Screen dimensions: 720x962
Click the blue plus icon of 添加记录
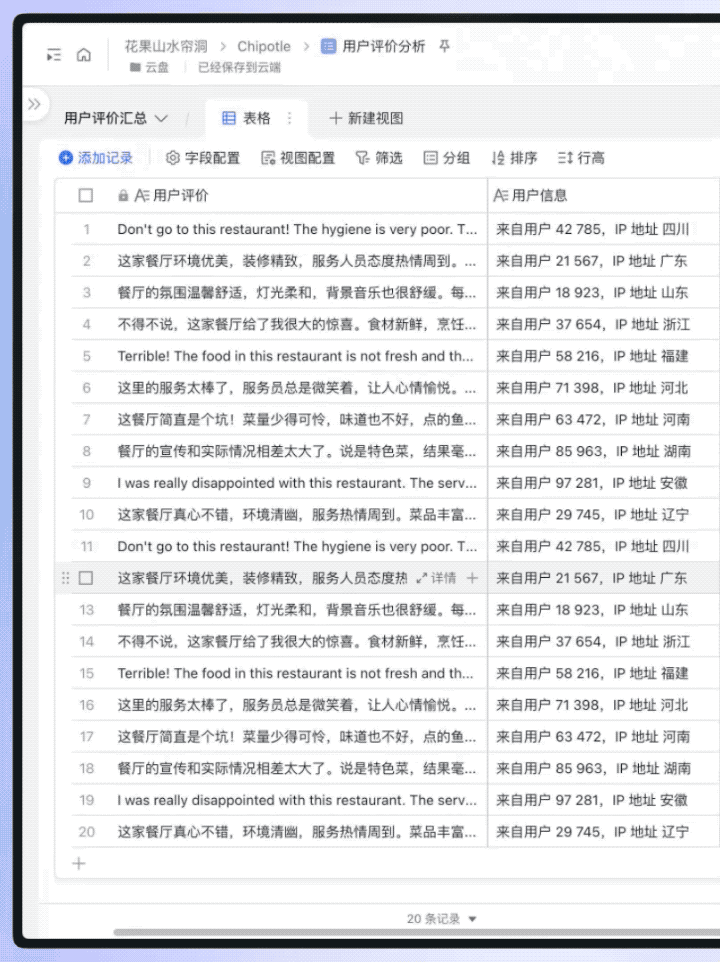click(66, 158)
